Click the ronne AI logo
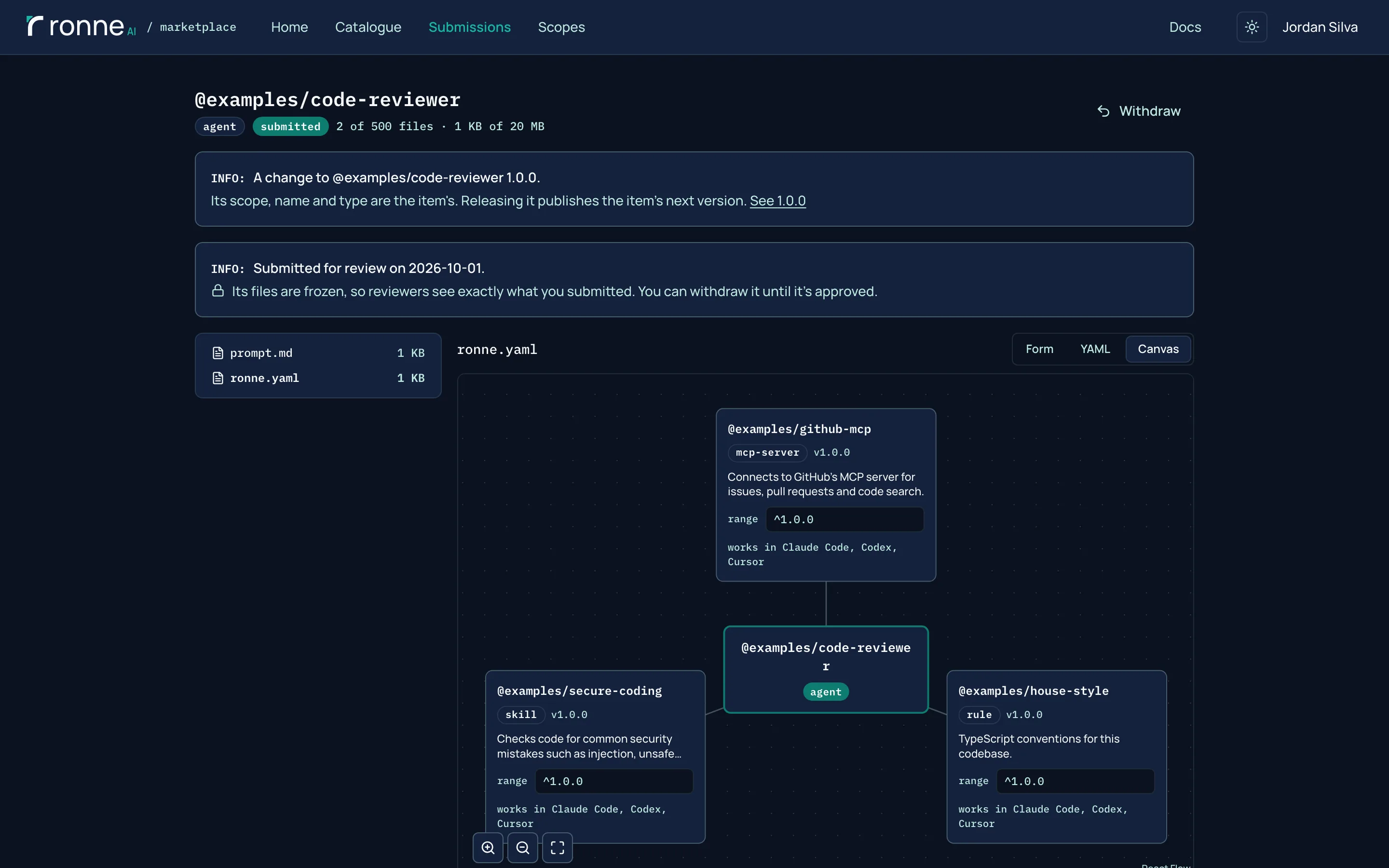Image resolution: width=1389 pixels, height=868 pixels. coord(81,27)
